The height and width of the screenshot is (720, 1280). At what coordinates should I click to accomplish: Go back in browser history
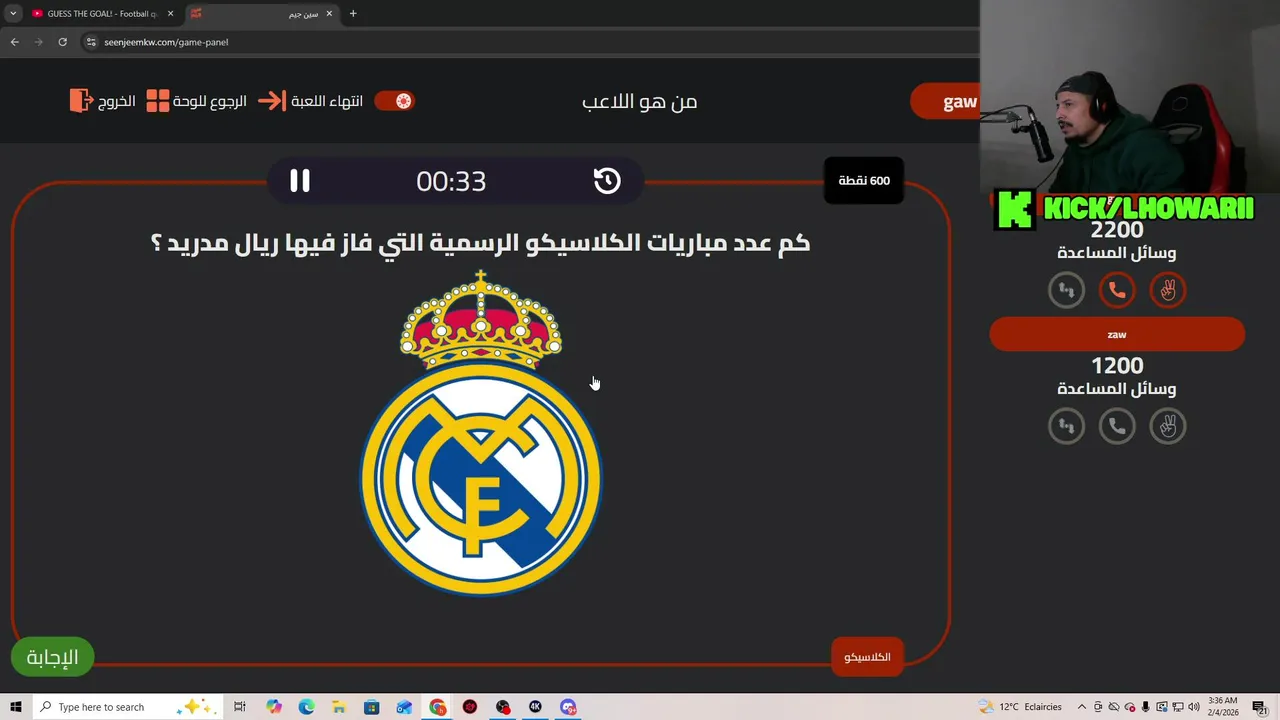(x=14, y=42)
